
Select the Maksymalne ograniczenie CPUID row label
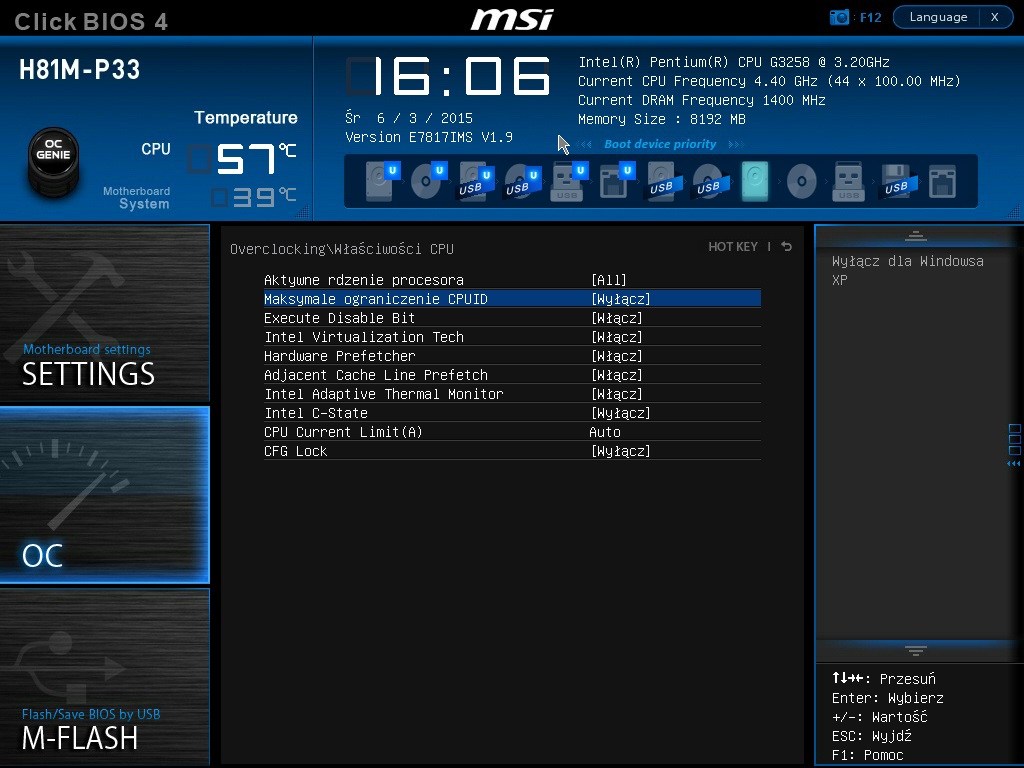coord(376,299)
